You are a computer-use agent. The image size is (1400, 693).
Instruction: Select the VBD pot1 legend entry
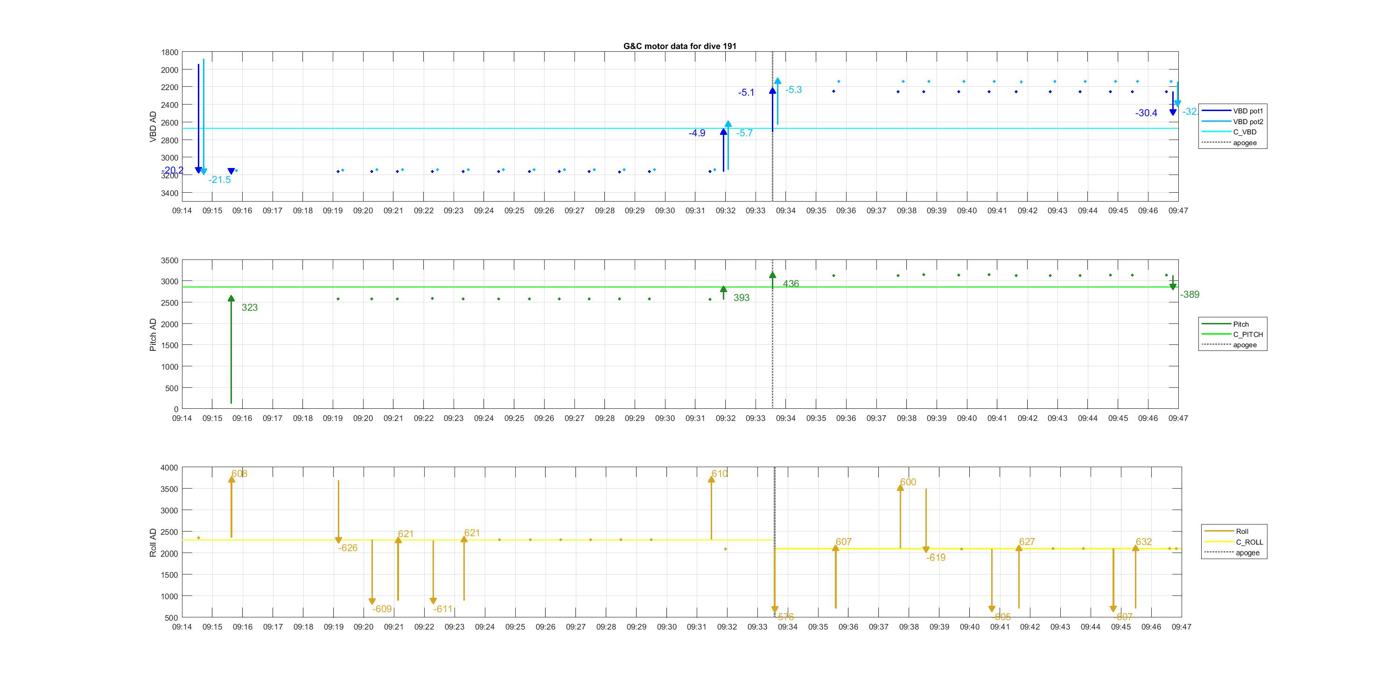1232,110
